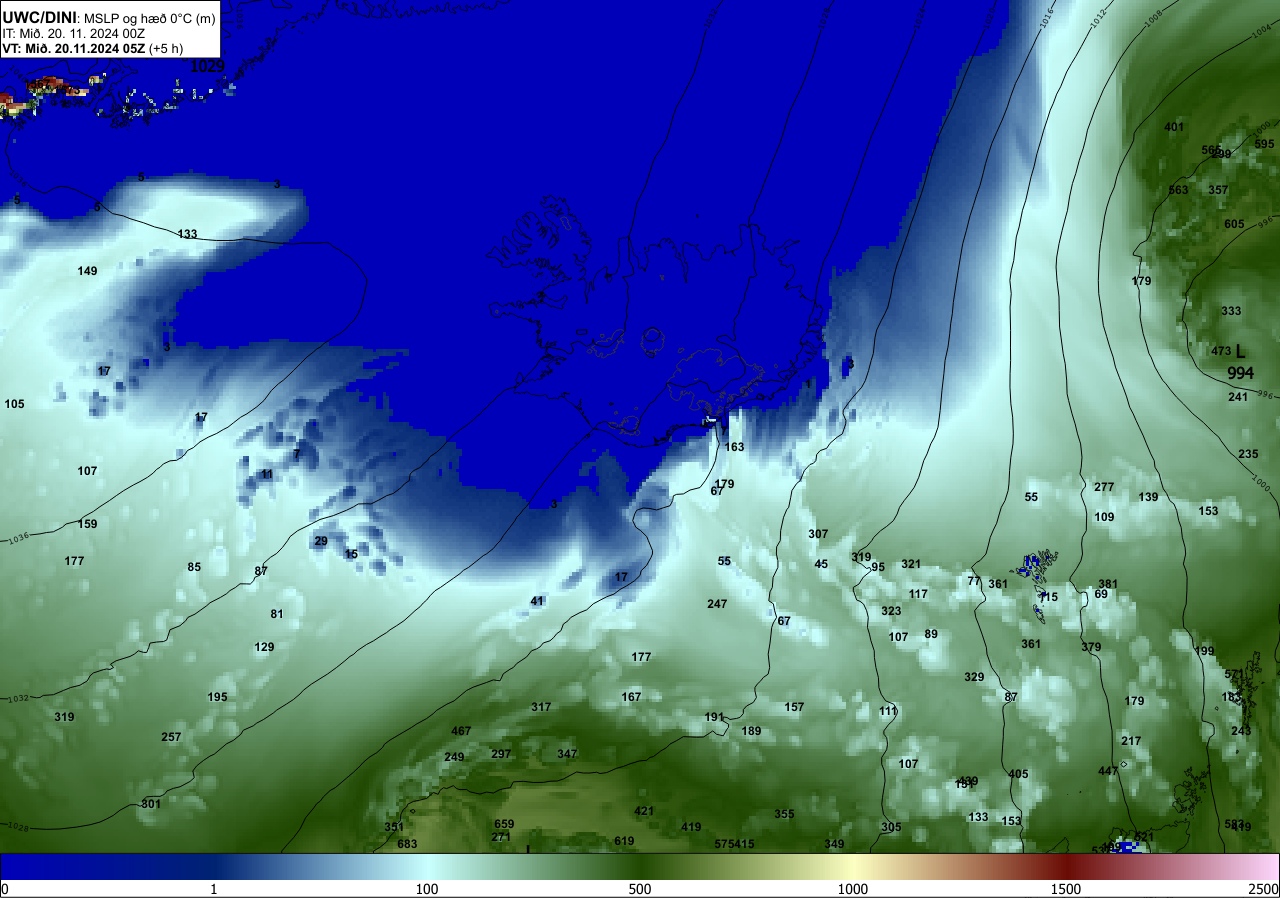This screenshot has width=1280, height=898.
Task: Click the 241 height value
Action: (1238, 397)
